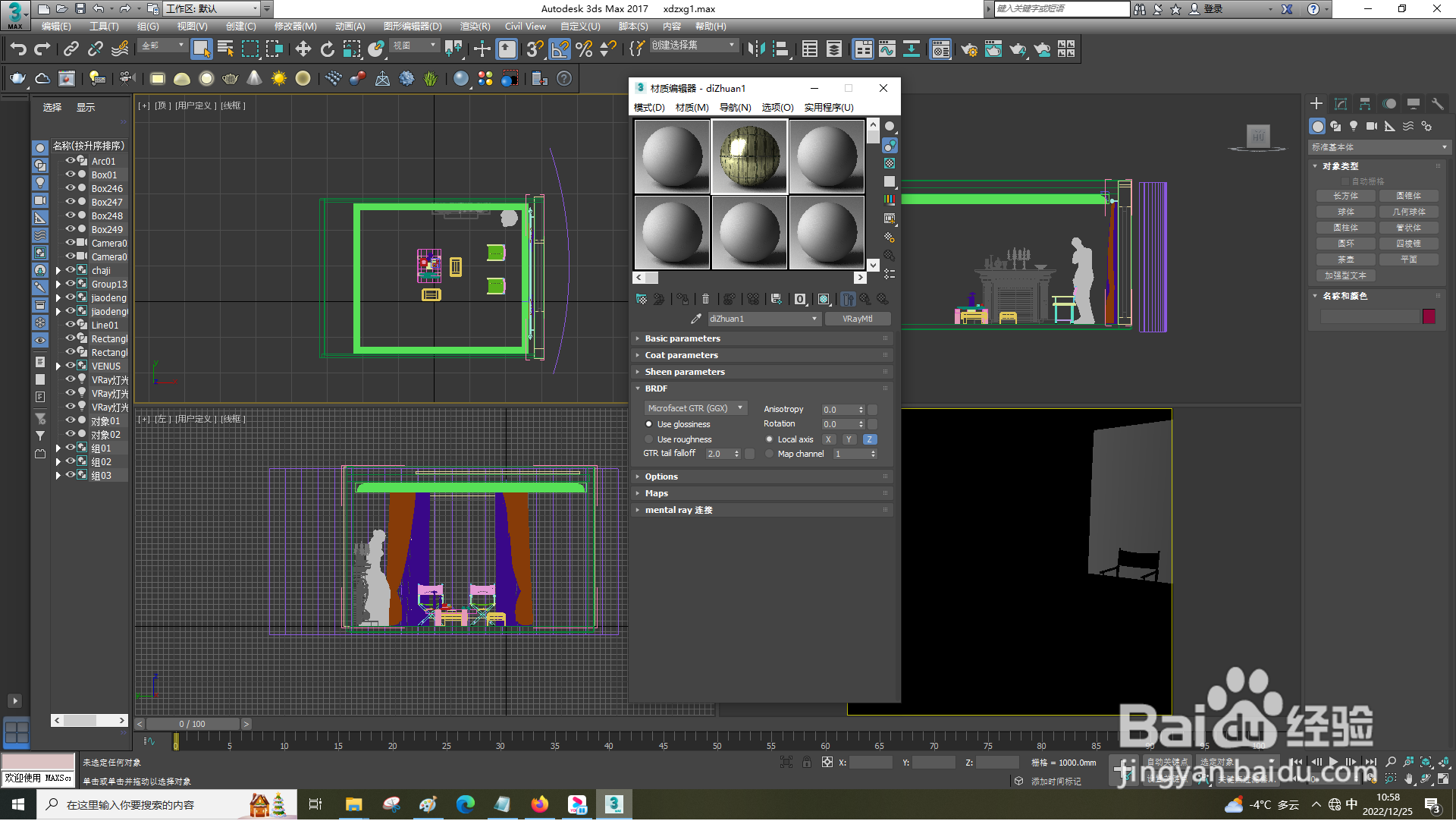Select the Map channel radio button
This screenshot has width=1456, height=821.
[770, 454]
